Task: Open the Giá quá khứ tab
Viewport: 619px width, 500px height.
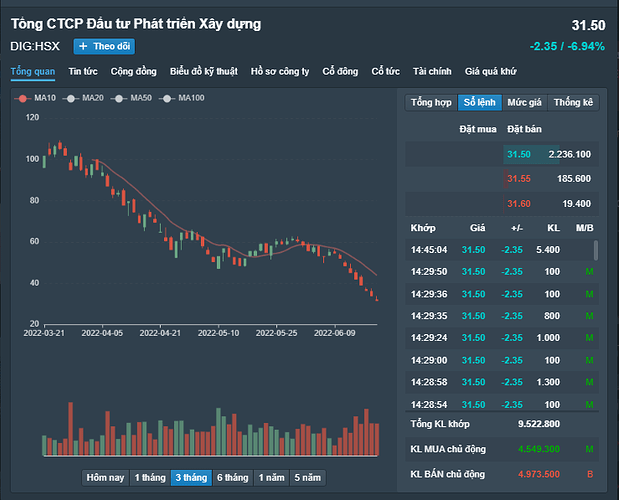Action: tap(490, 71)
